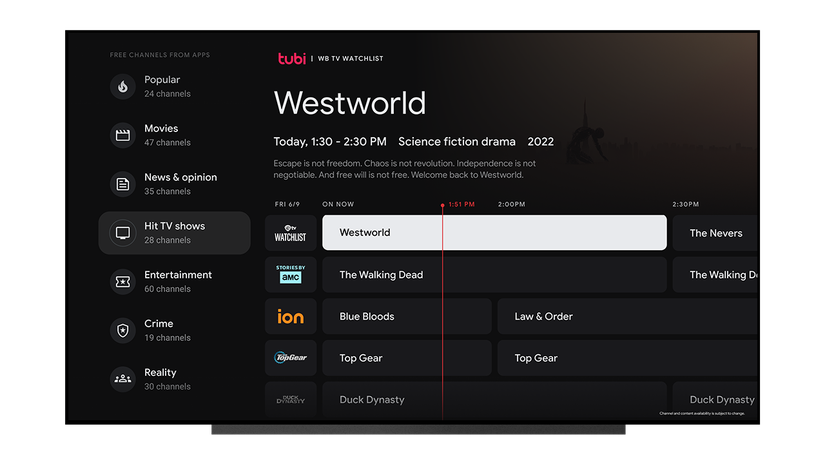Select Blue Bloods on ion
The image size is (825, 464).
407,316
